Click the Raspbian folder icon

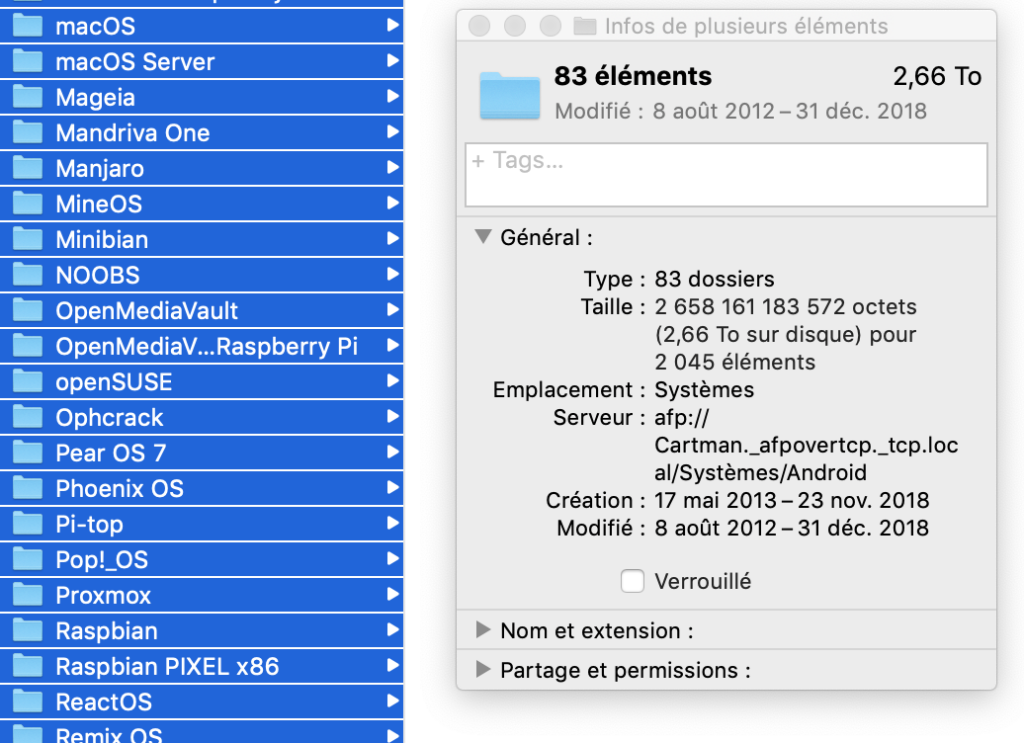point(27,631)
